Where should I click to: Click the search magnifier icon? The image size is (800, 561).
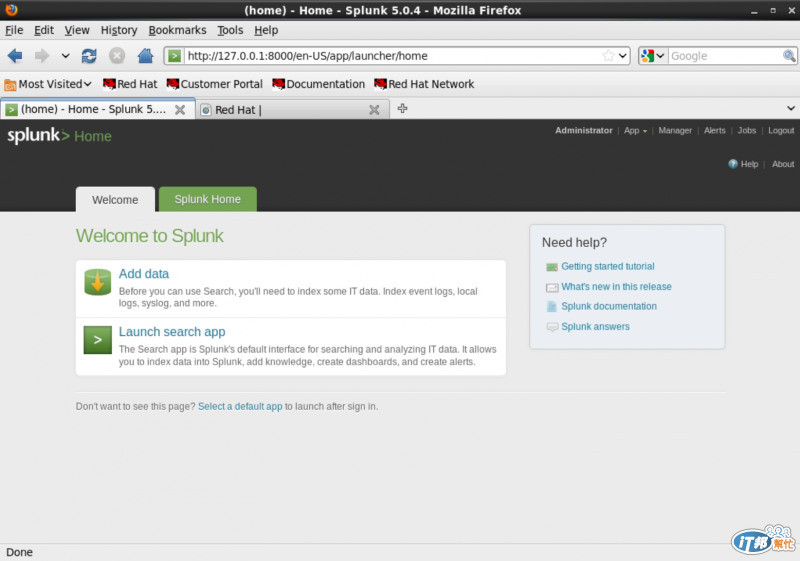tap(789, 56)
